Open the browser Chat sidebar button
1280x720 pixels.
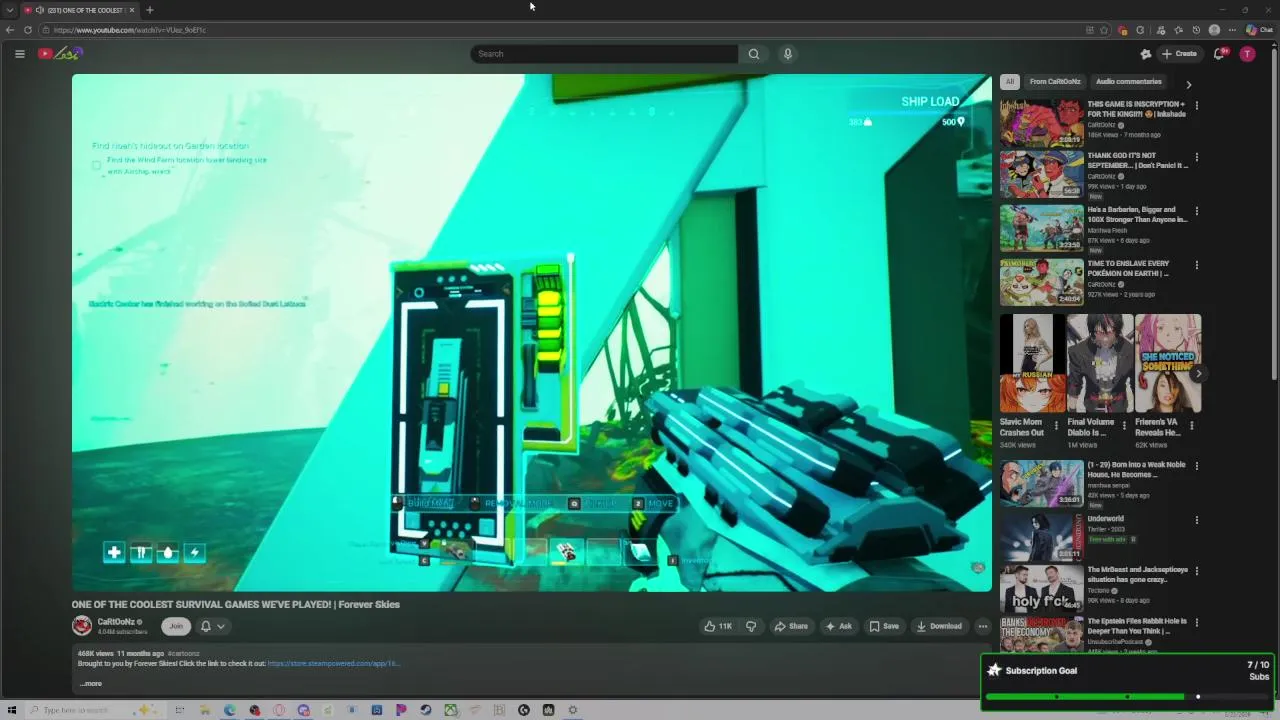1259,30
